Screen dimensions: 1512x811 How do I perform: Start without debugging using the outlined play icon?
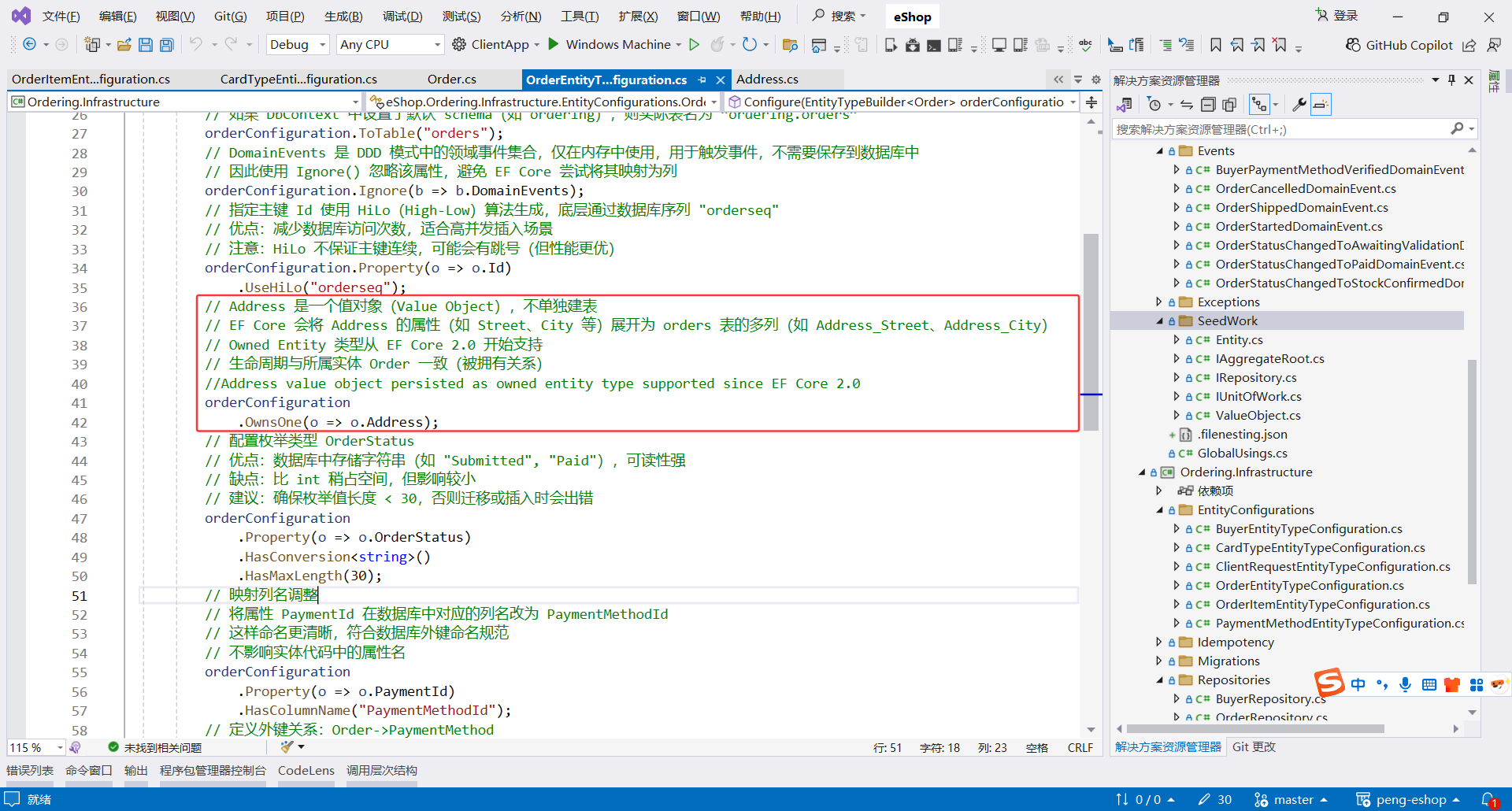click(694, 45)
